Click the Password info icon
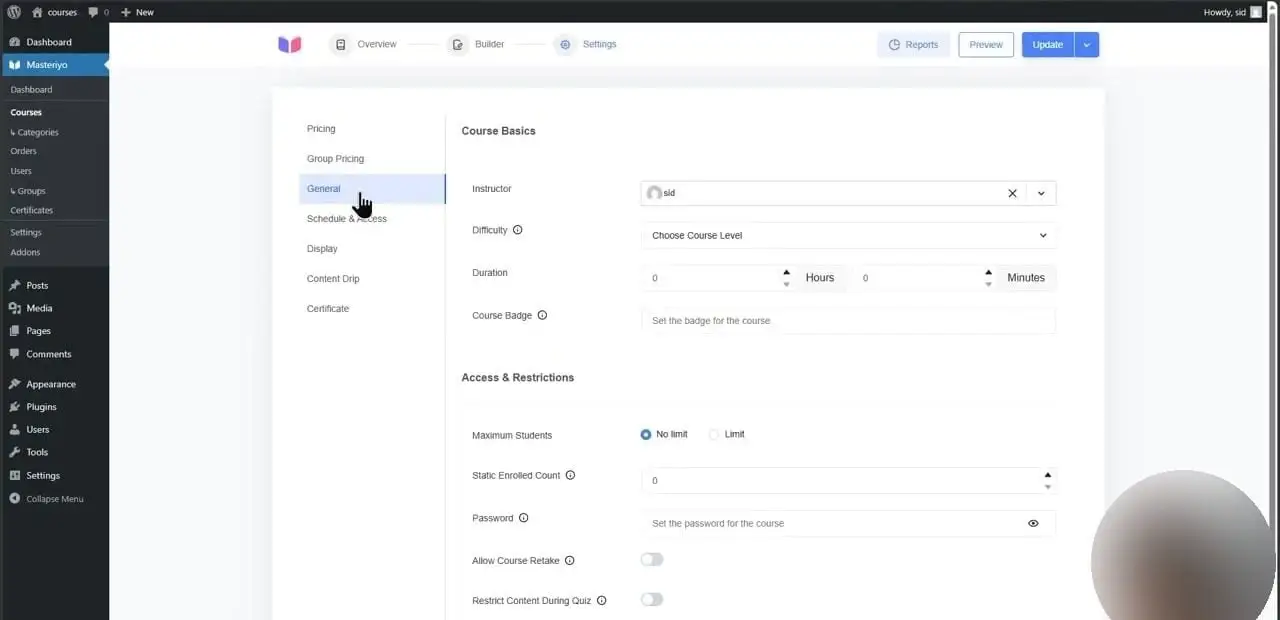Screen dimensions: 1280x620 [x=523, y=518]
